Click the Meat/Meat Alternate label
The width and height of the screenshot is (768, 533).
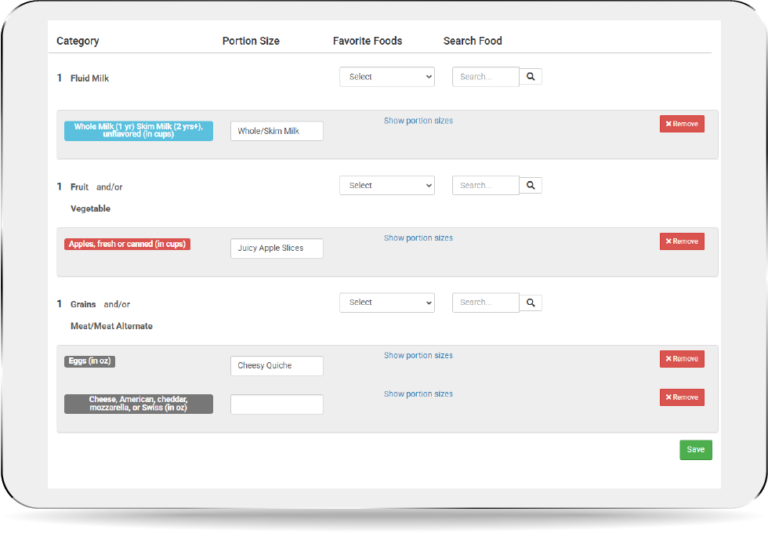click(112, 326)
